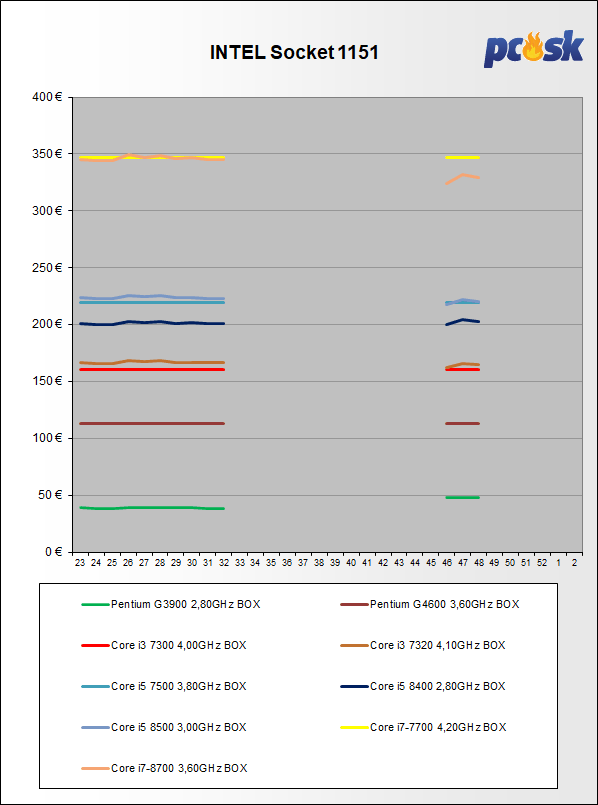Click the red Core i3 7300 line between weeks 23-32

pyautogui.click(x=152, y=370)
